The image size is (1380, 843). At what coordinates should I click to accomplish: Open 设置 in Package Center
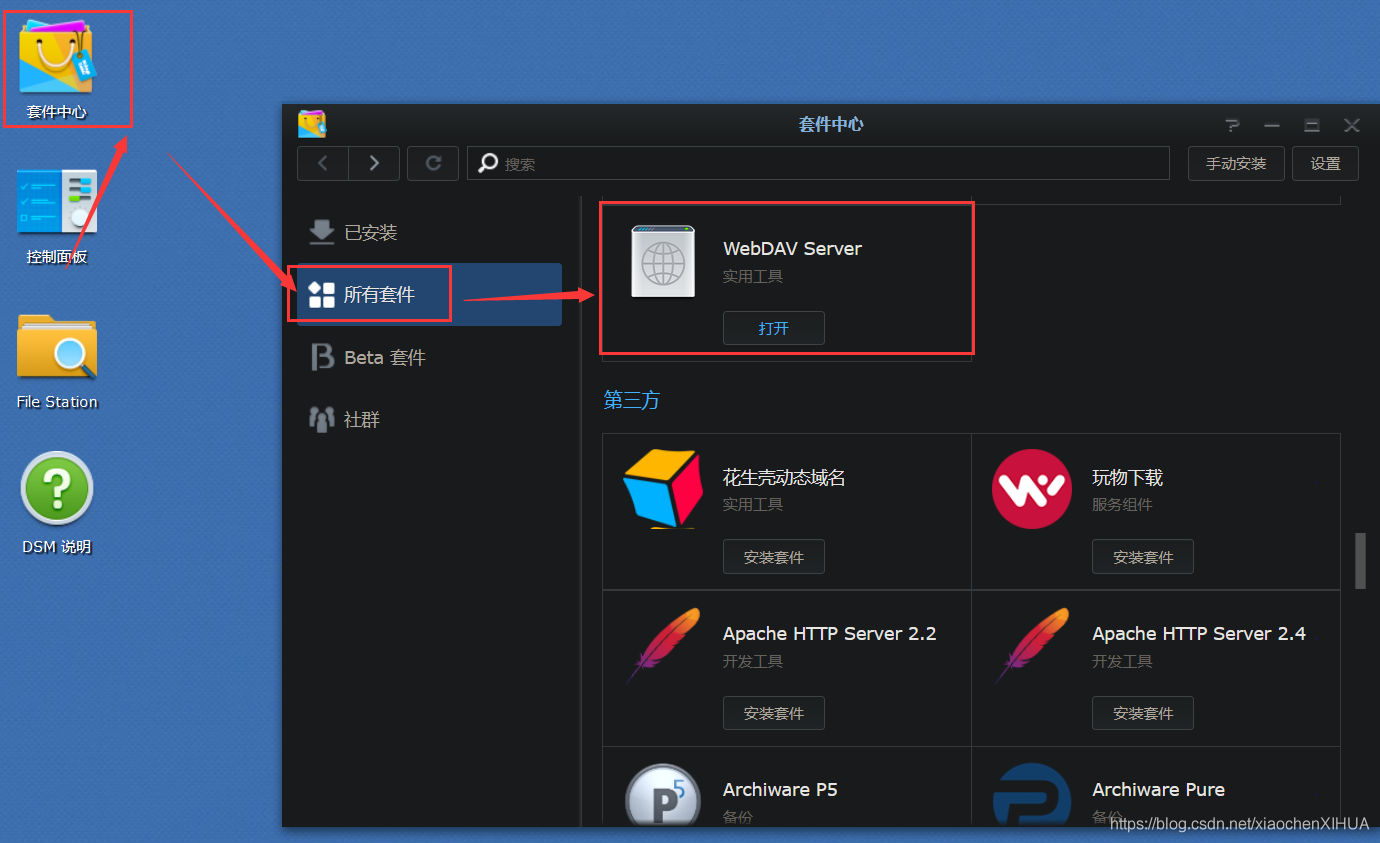click(x=1325, y=163)
